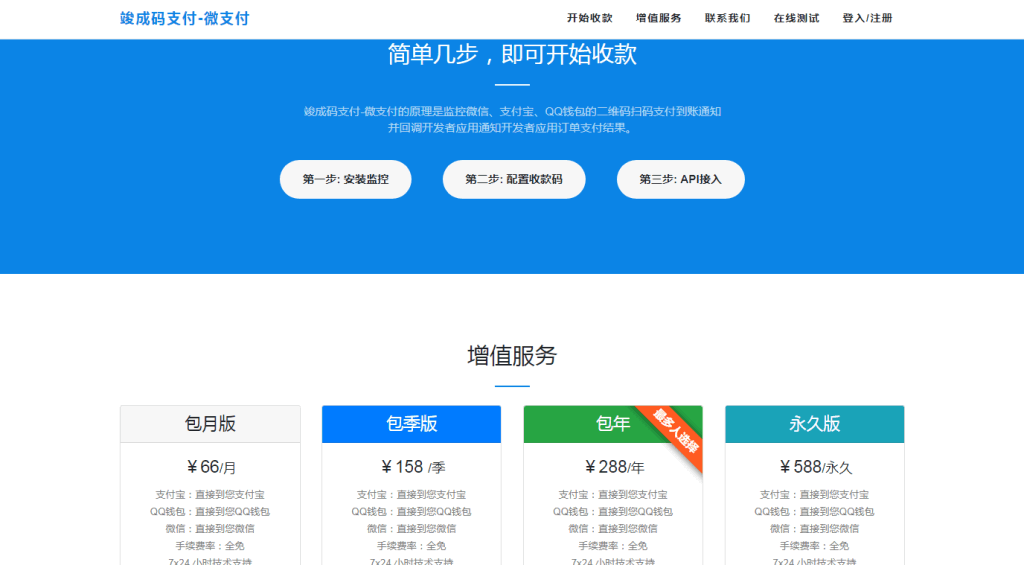Click the 简单几步，即可开始收款 heading

tap(512, 54)
